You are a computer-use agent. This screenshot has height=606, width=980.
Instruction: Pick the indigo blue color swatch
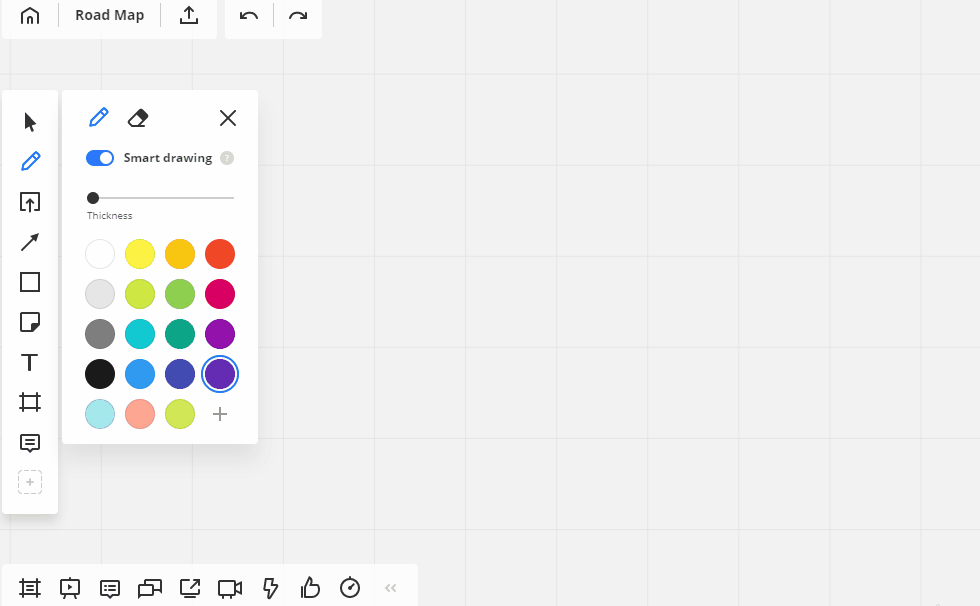pyautogui.click(x=180, y=374)
